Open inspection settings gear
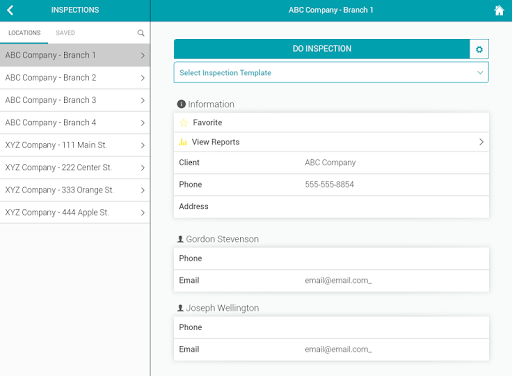Image resolution: width=512 pixels, height=376 pixels. pos(479,49)
